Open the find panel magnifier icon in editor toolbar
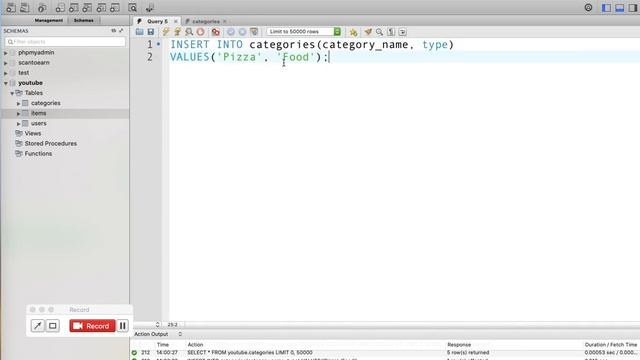The height and width of the screenshot is (360, 640). tap(380, 31)
